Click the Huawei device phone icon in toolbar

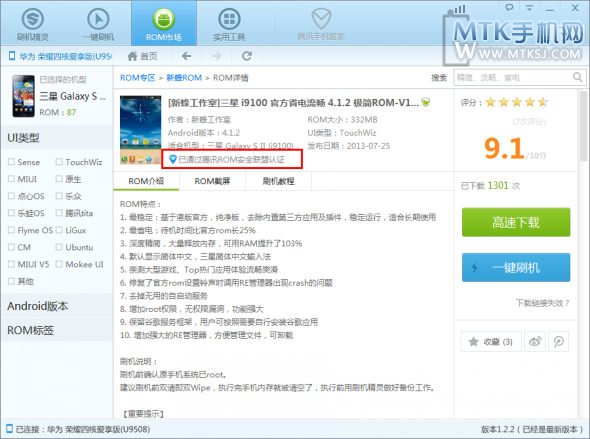tap(12, 56)
